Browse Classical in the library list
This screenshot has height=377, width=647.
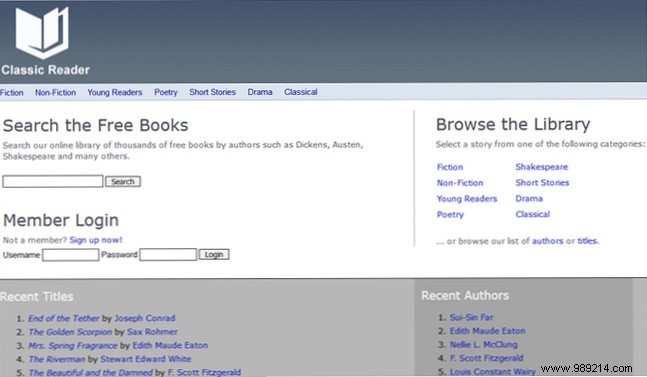tap(533, 214)
